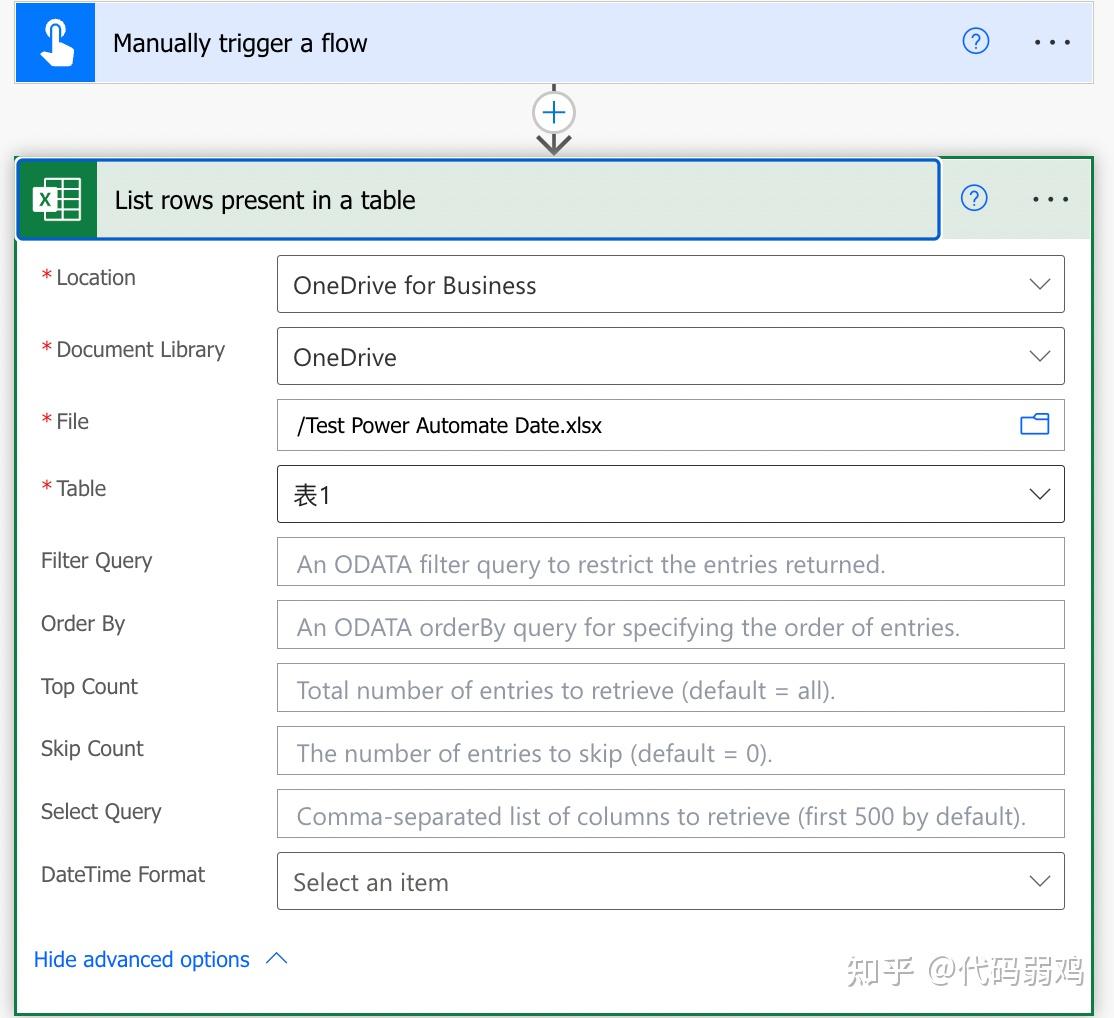Click the Select Query input box
The height and width of the screenshot is (1018, 1114).
[670, 814]
